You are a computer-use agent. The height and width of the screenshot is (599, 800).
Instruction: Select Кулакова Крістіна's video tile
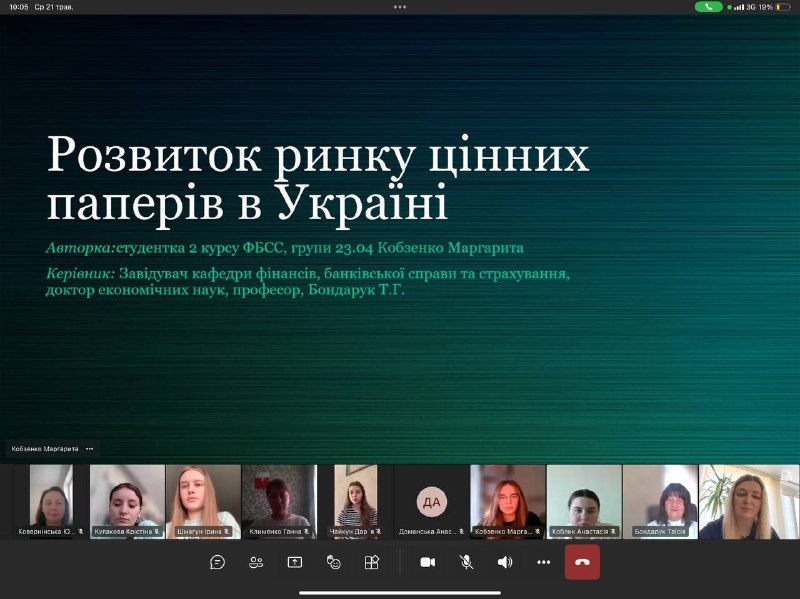pyautogui.click(x=127, y=501)
